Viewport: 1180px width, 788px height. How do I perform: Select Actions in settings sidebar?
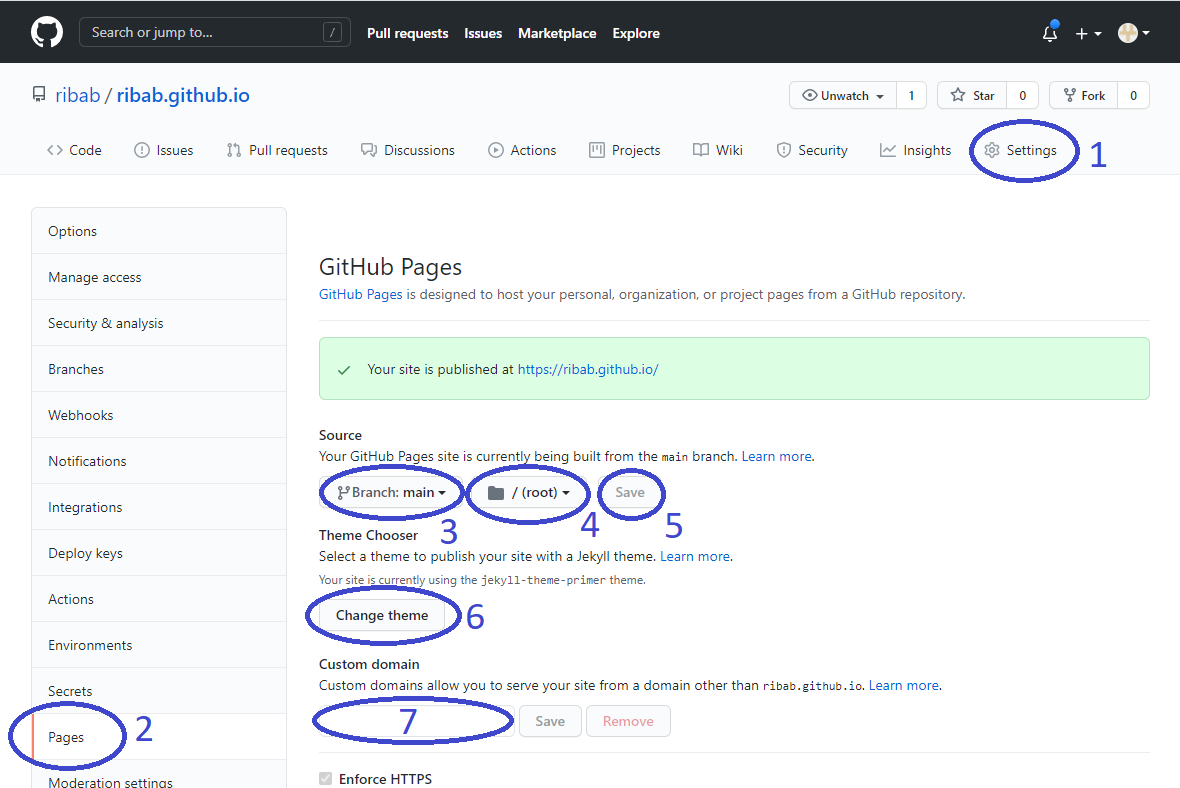(x=159, y=599)
